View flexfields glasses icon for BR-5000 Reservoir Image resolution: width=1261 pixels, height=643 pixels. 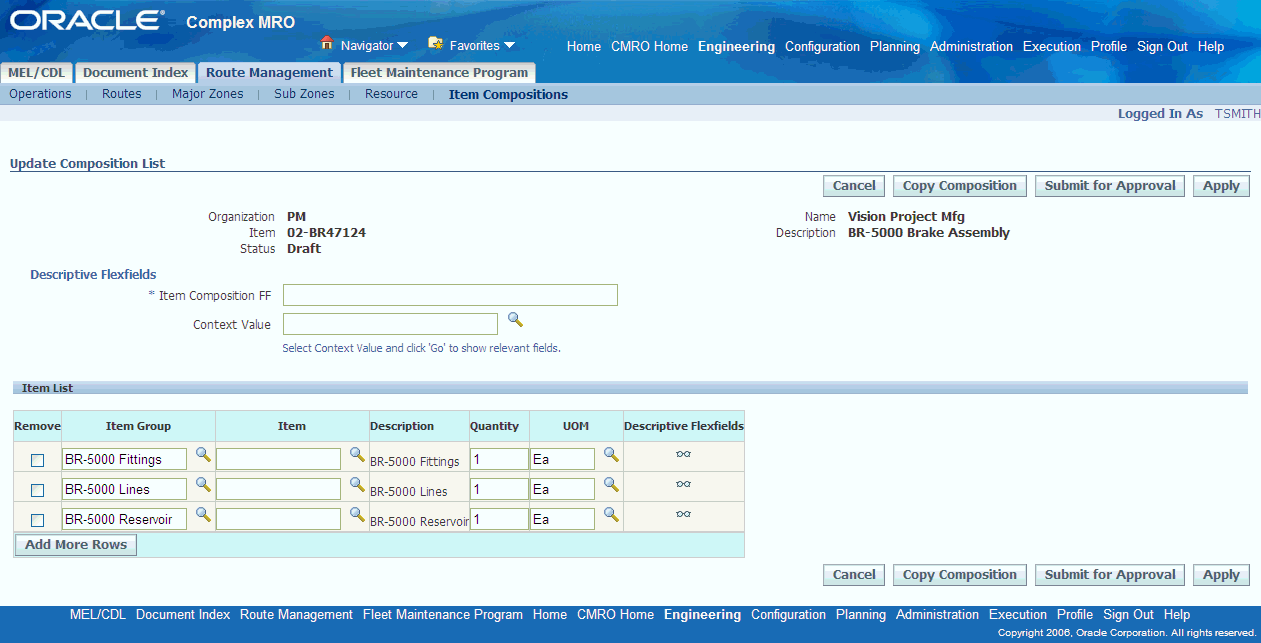[683, 514]
